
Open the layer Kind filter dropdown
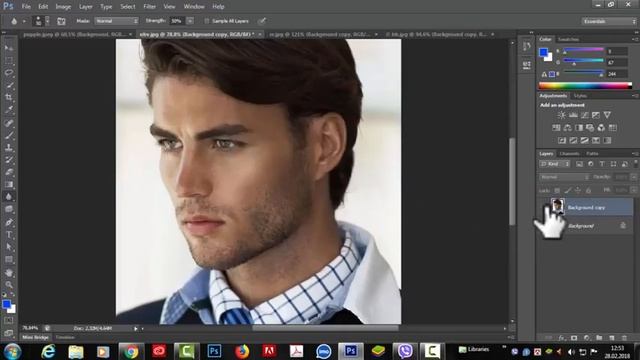pyautogui.click(x=555, y=164)
